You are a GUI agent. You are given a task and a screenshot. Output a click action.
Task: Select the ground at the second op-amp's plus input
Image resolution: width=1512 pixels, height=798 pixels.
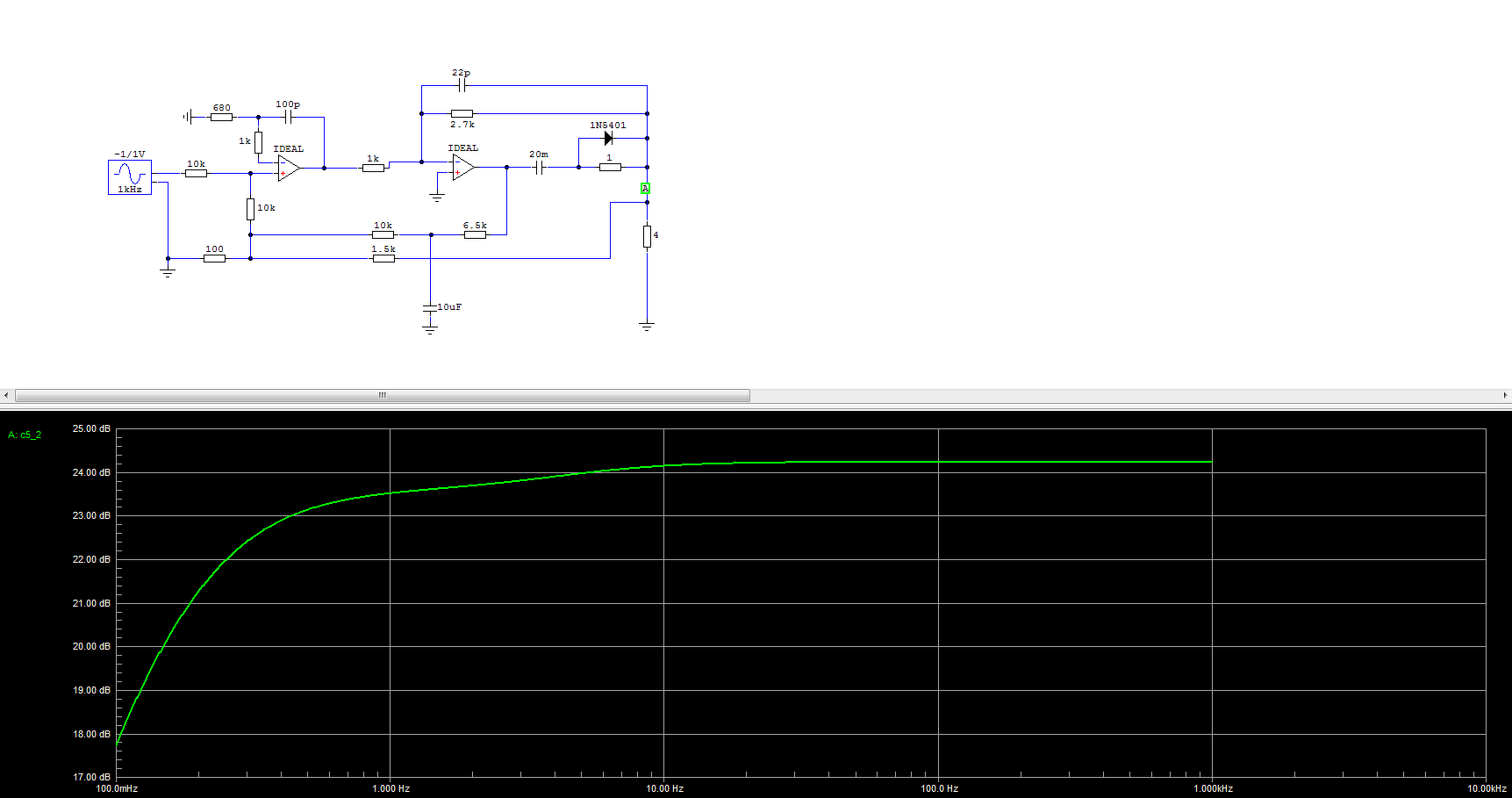click(x=437, y=198)
